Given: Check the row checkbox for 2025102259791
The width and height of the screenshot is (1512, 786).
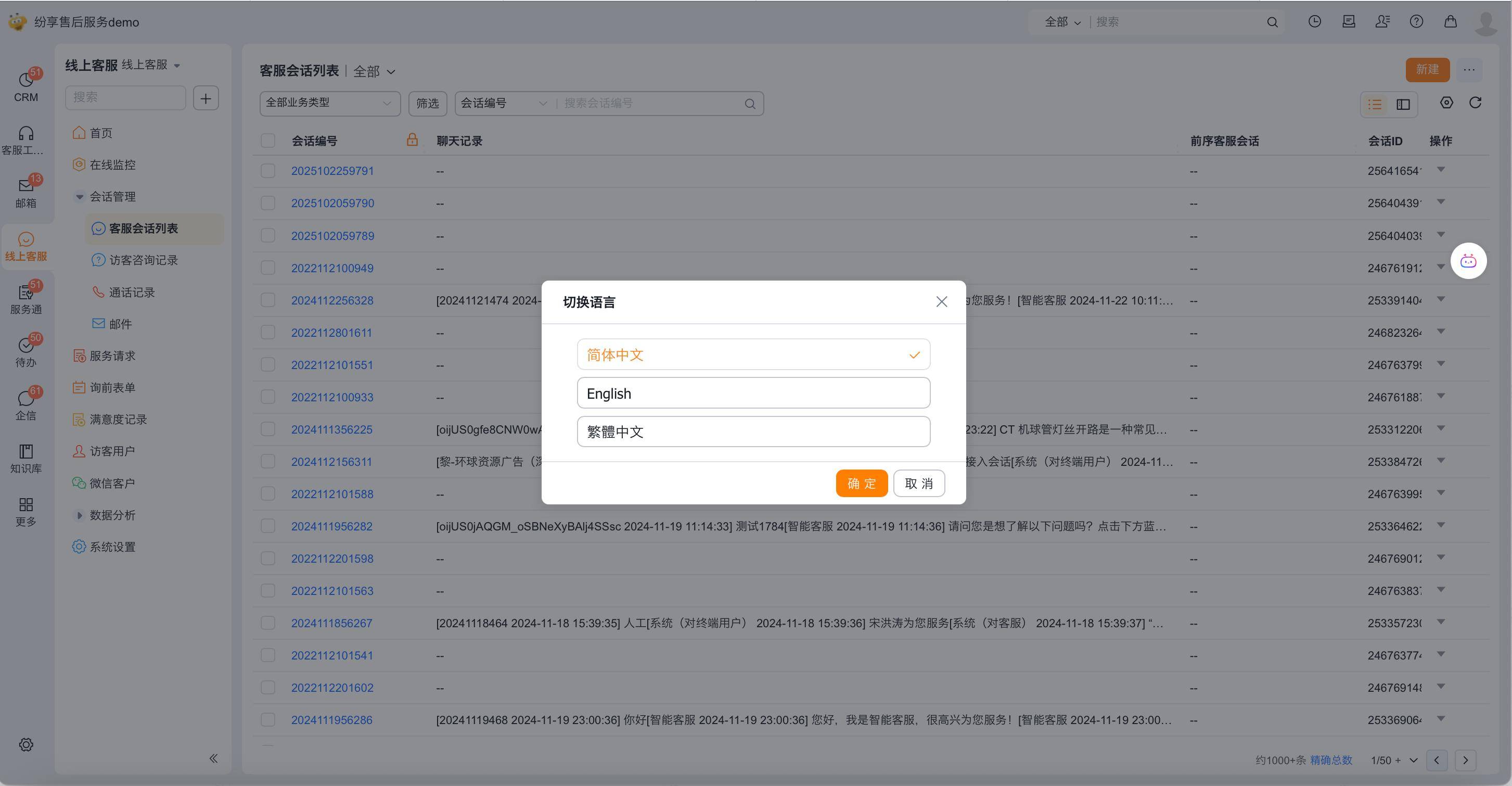Looking at the screenshot, I should 267,171.
